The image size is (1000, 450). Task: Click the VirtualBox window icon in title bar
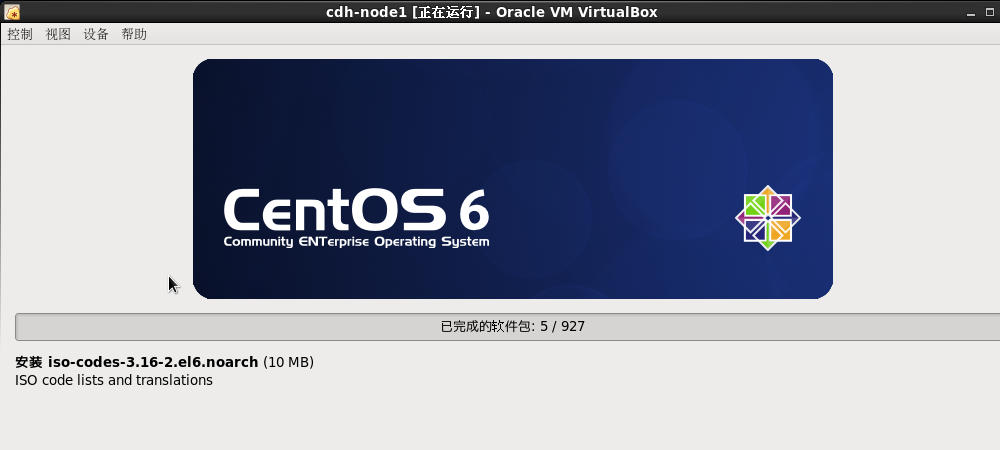pos(12,12)
